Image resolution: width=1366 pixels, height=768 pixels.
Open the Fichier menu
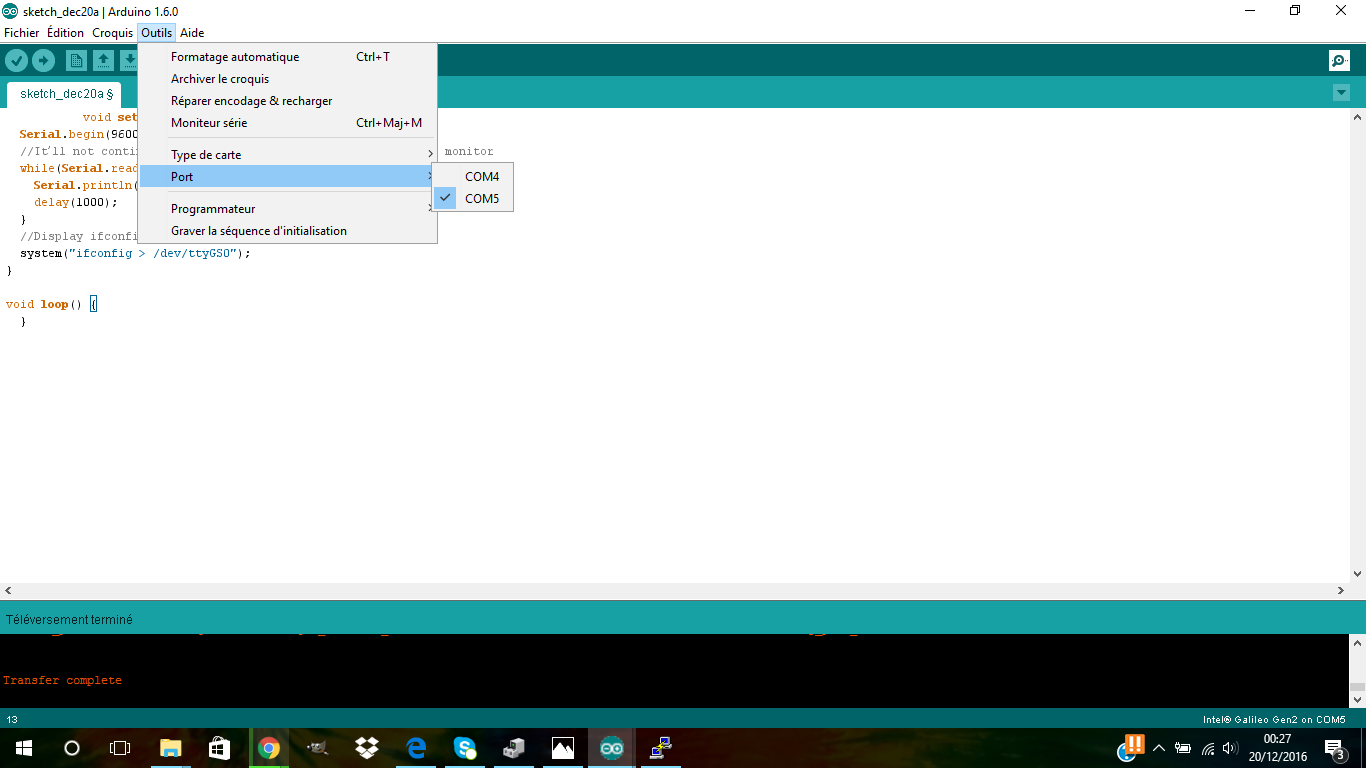coord(21,33)
